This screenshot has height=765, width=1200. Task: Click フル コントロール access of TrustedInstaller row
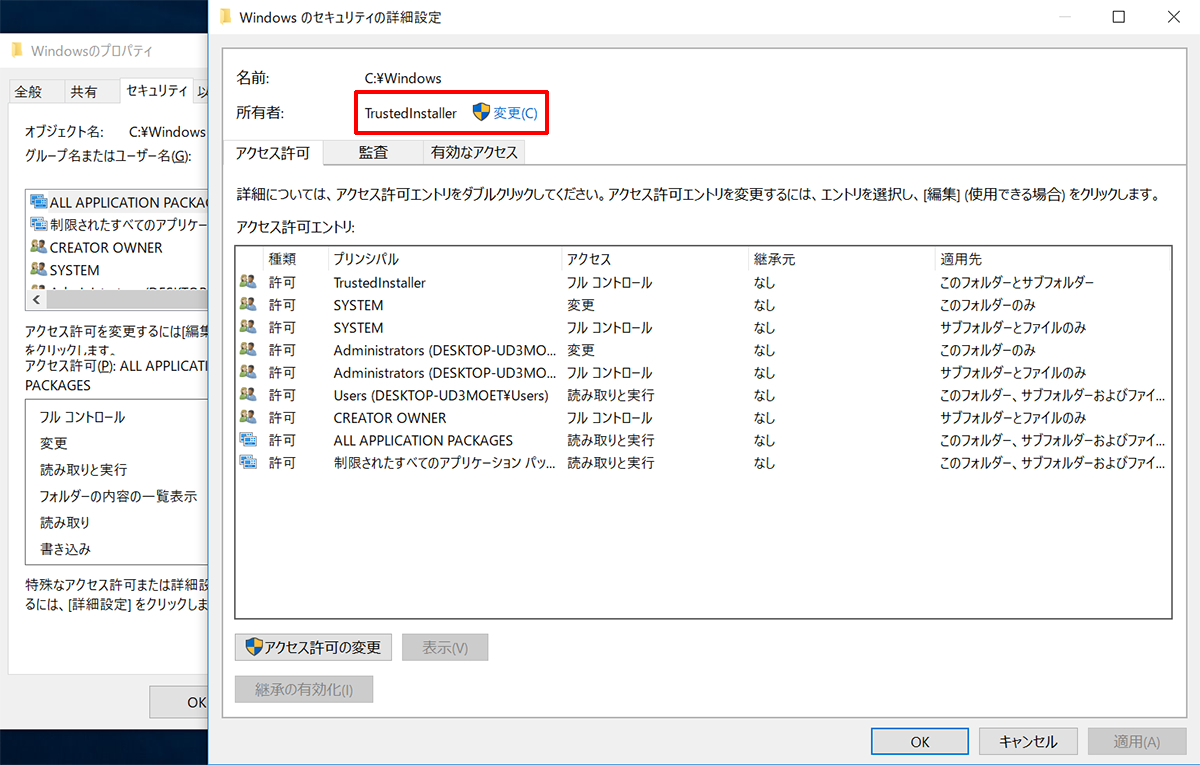coord(610,282)
